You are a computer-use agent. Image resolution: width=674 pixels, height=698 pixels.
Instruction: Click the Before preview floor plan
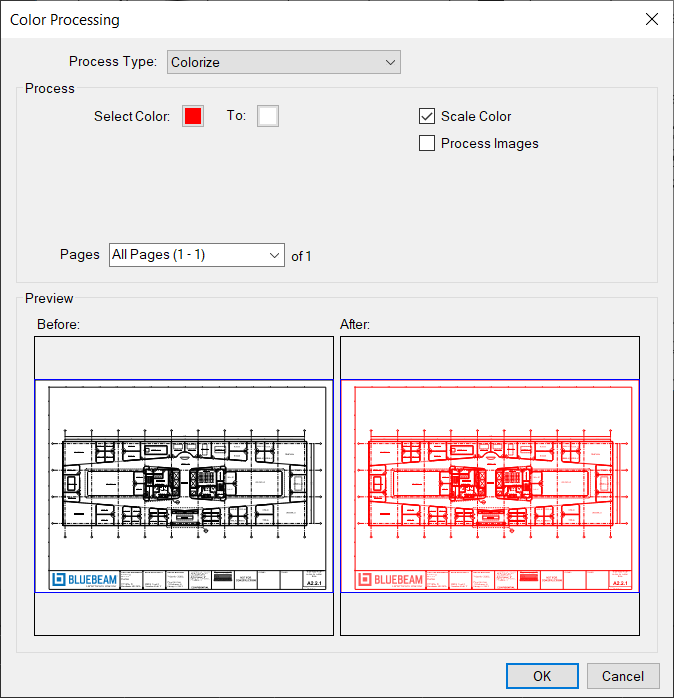[x=184, y=481]
